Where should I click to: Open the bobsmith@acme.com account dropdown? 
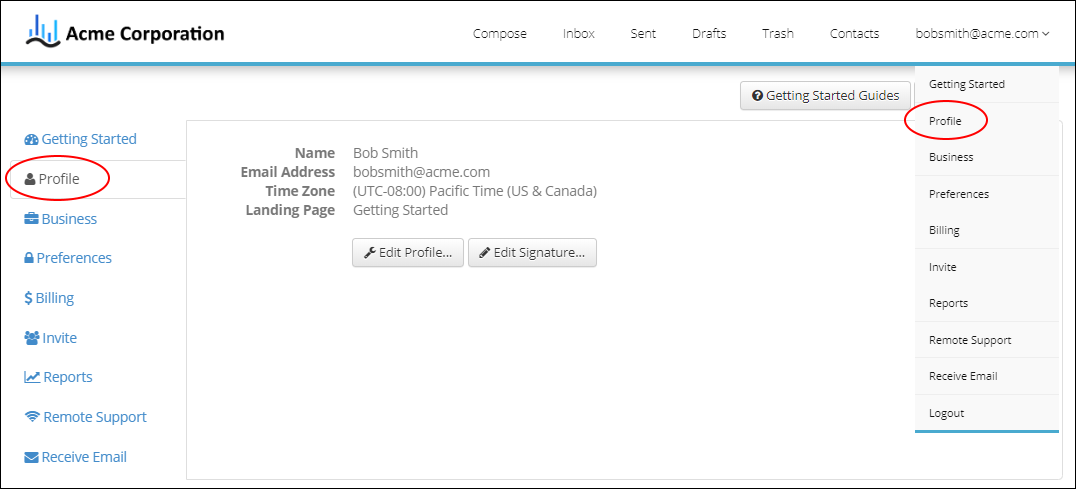point(982,34)
